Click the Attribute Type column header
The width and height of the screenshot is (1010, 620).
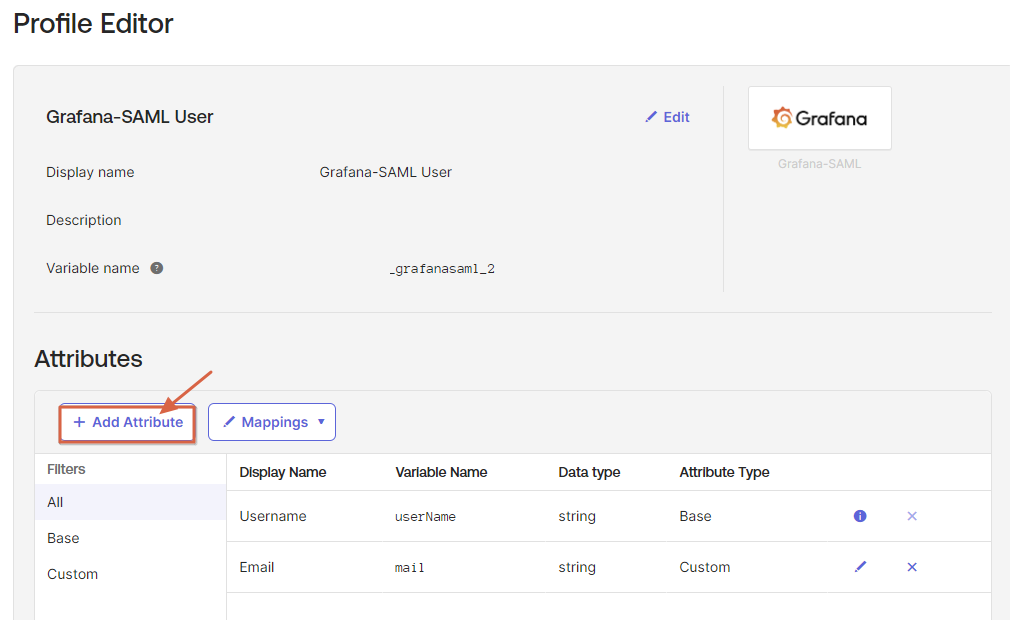[x=724, y=472]
